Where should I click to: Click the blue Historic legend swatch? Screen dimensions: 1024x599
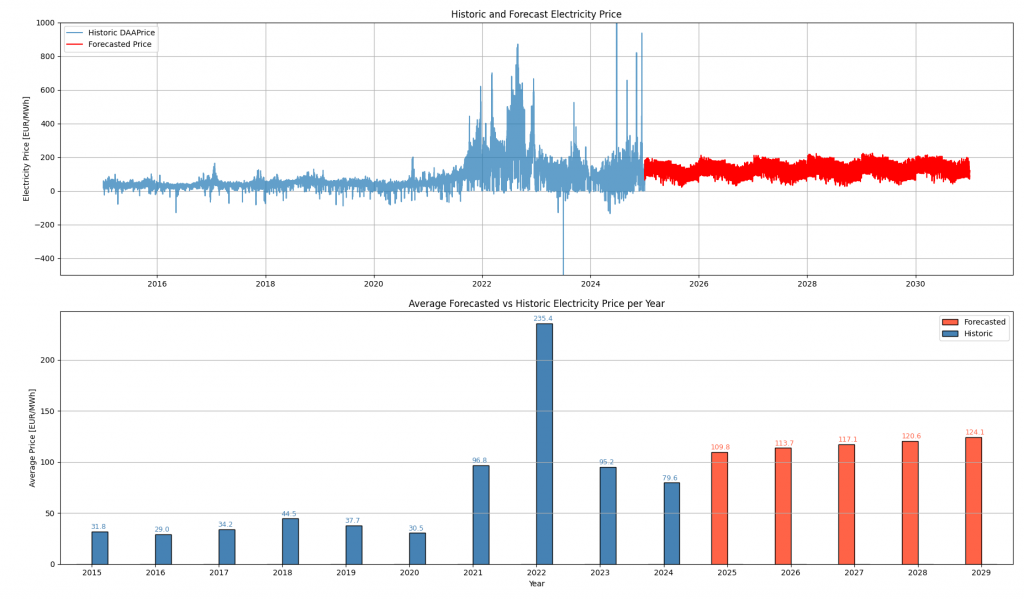tap(950, 333)
